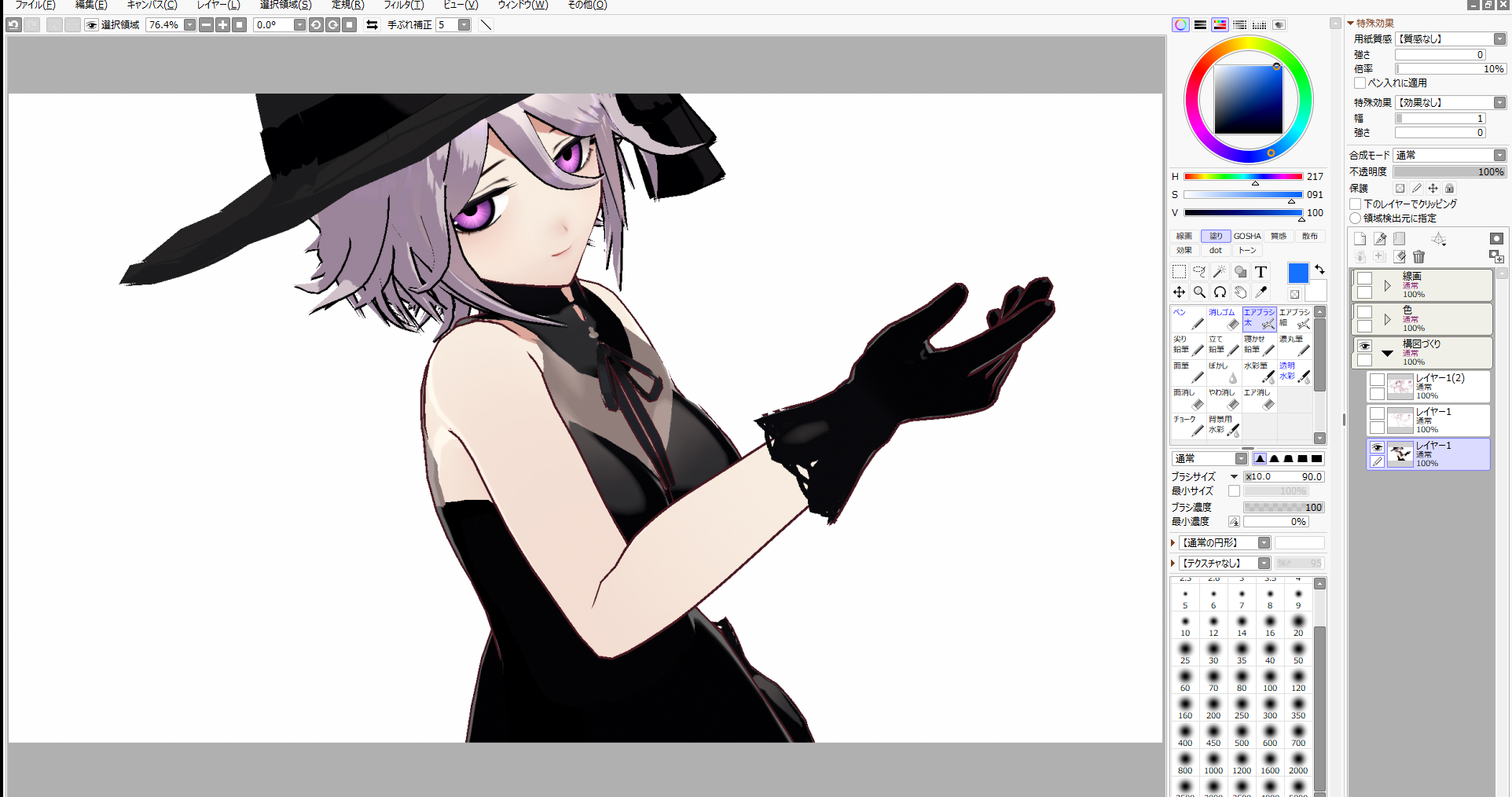Expand the 線画 layer folder
This screenshot has height=797, width=1512.
pyautogui.click(x=1387, y=285)
